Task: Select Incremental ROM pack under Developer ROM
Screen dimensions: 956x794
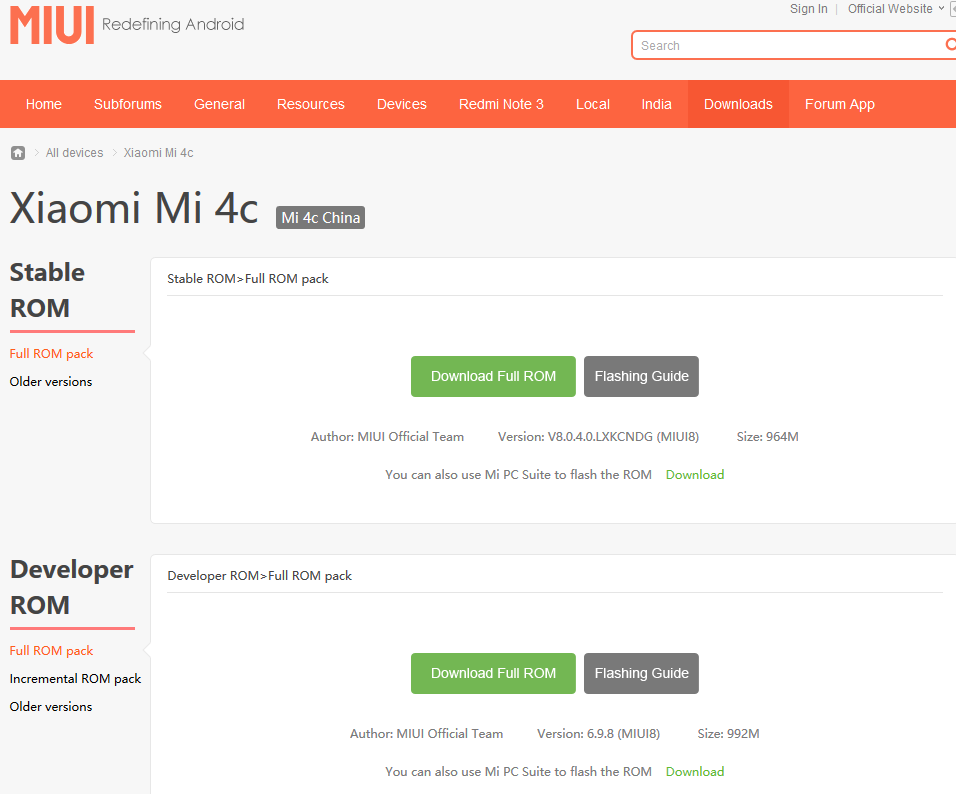Action: point(75,679)
